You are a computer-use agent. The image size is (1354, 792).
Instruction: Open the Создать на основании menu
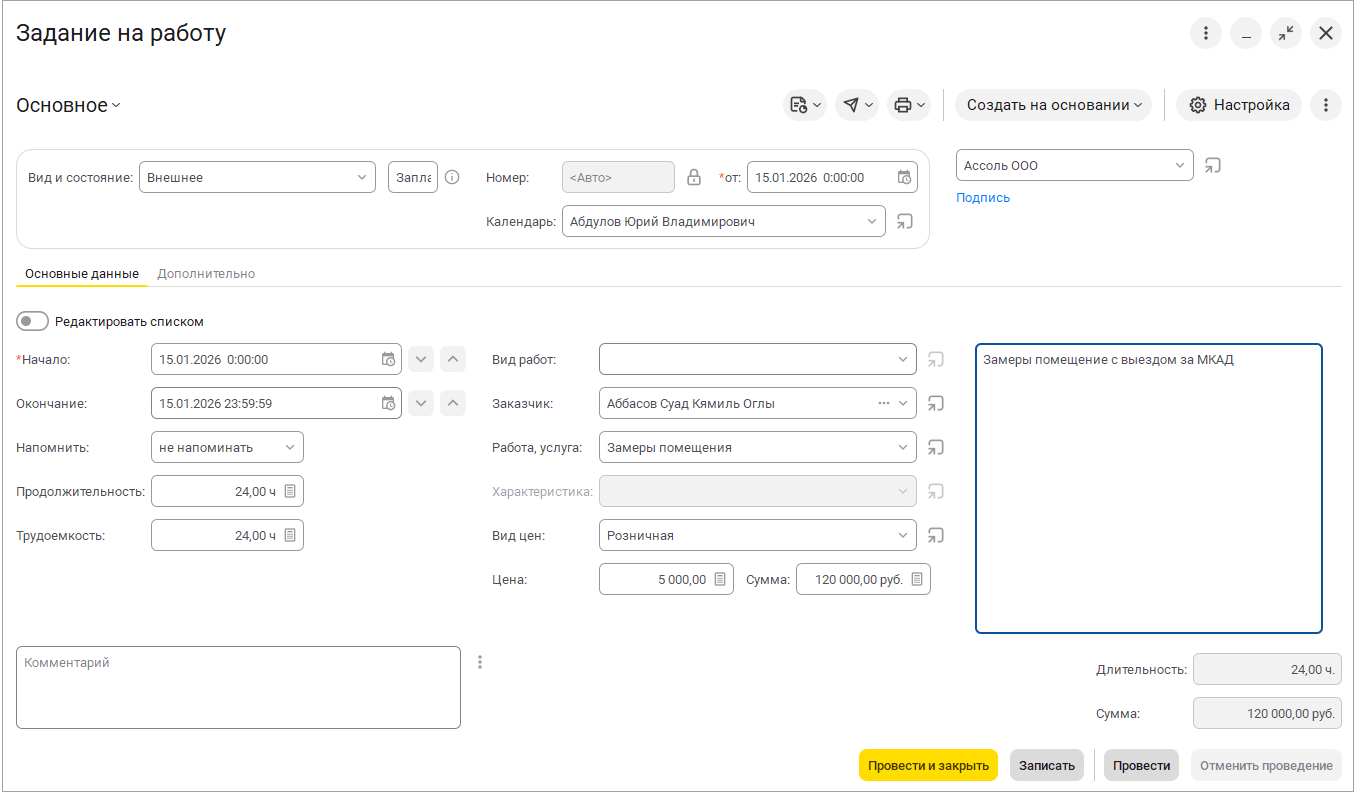(1053, 105)
